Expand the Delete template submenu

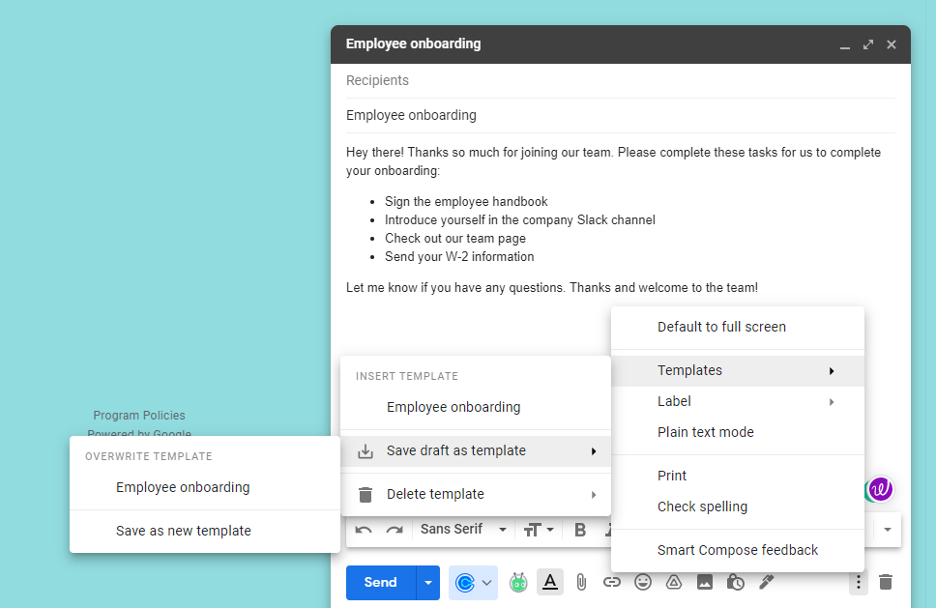(475, 495)
